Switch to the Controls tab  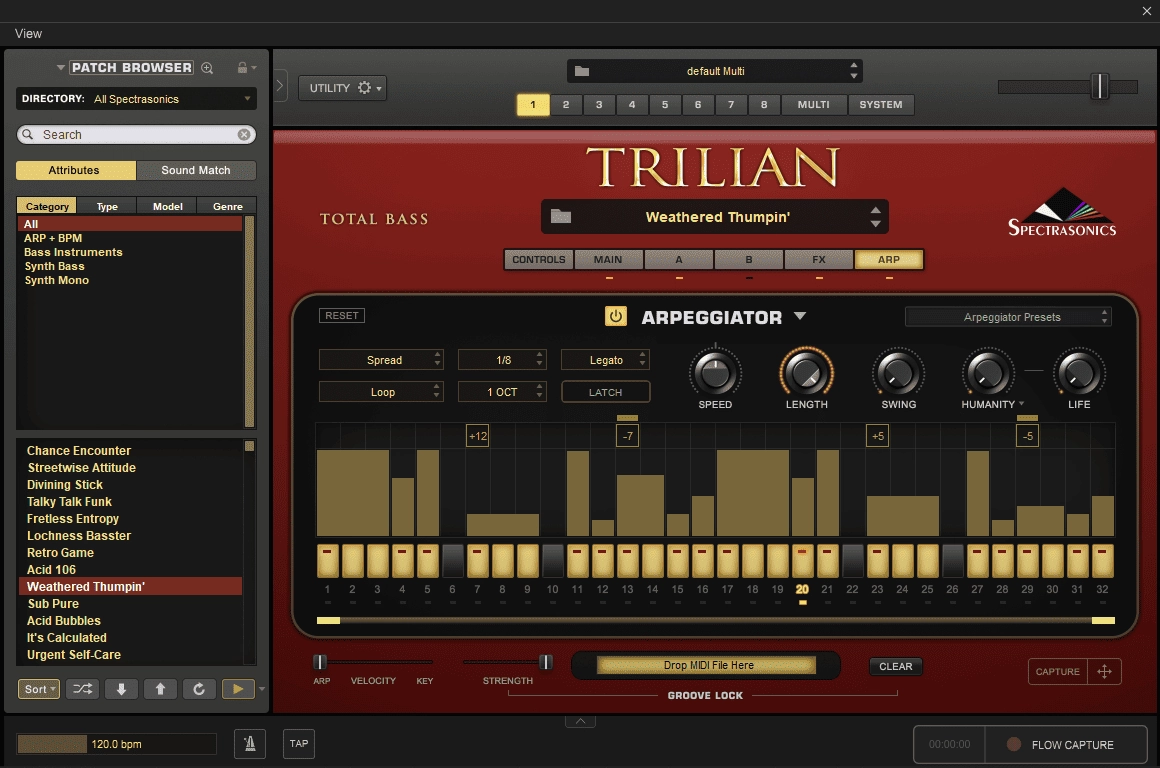tap(539, 260)
